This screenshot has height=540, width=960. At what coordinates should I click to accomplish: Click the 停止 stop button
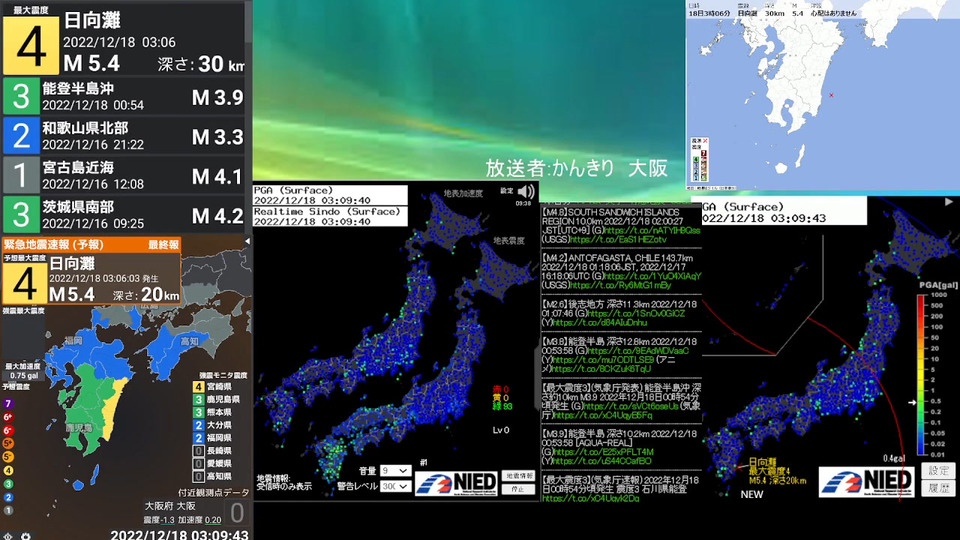(x=519, y=489)
